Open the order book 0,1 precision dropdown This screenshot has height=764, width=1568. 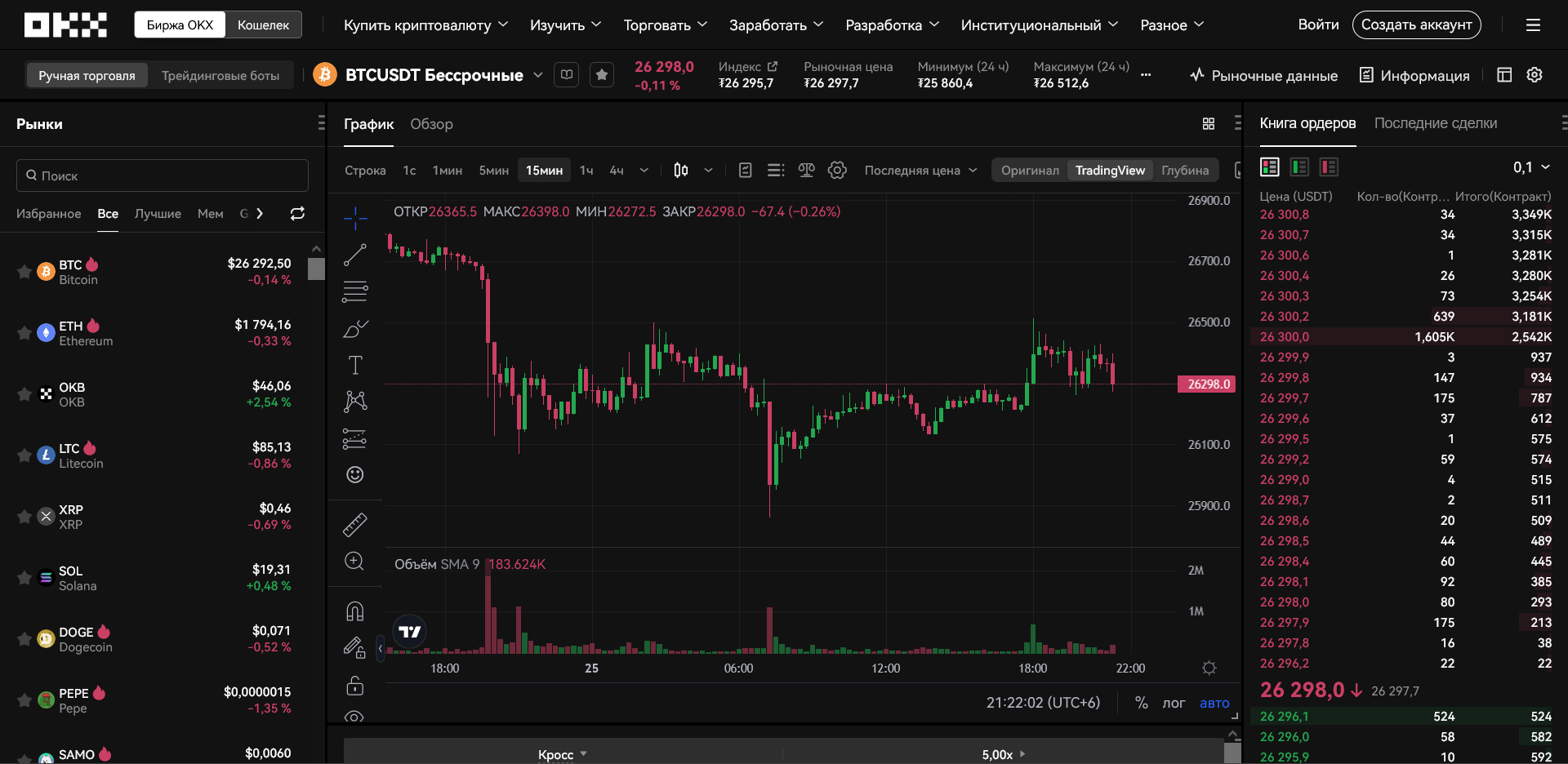1531,167
